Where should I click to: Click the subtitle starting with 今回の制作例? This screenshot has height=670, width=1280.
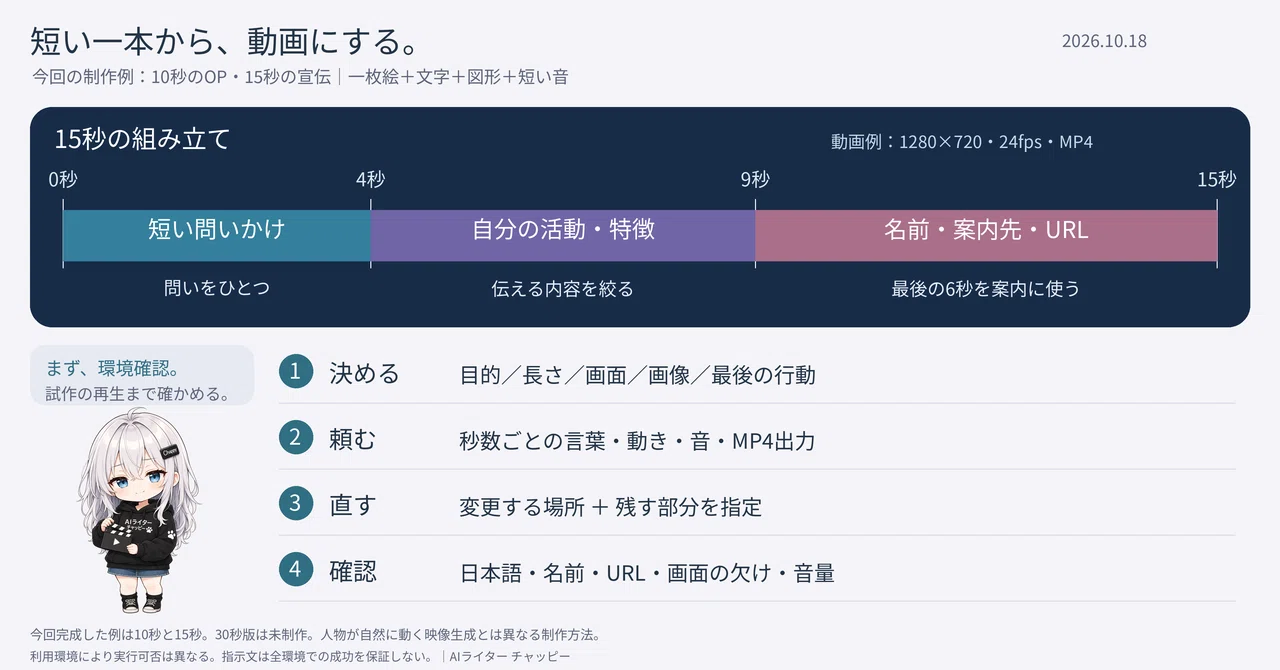pos(300,77)
